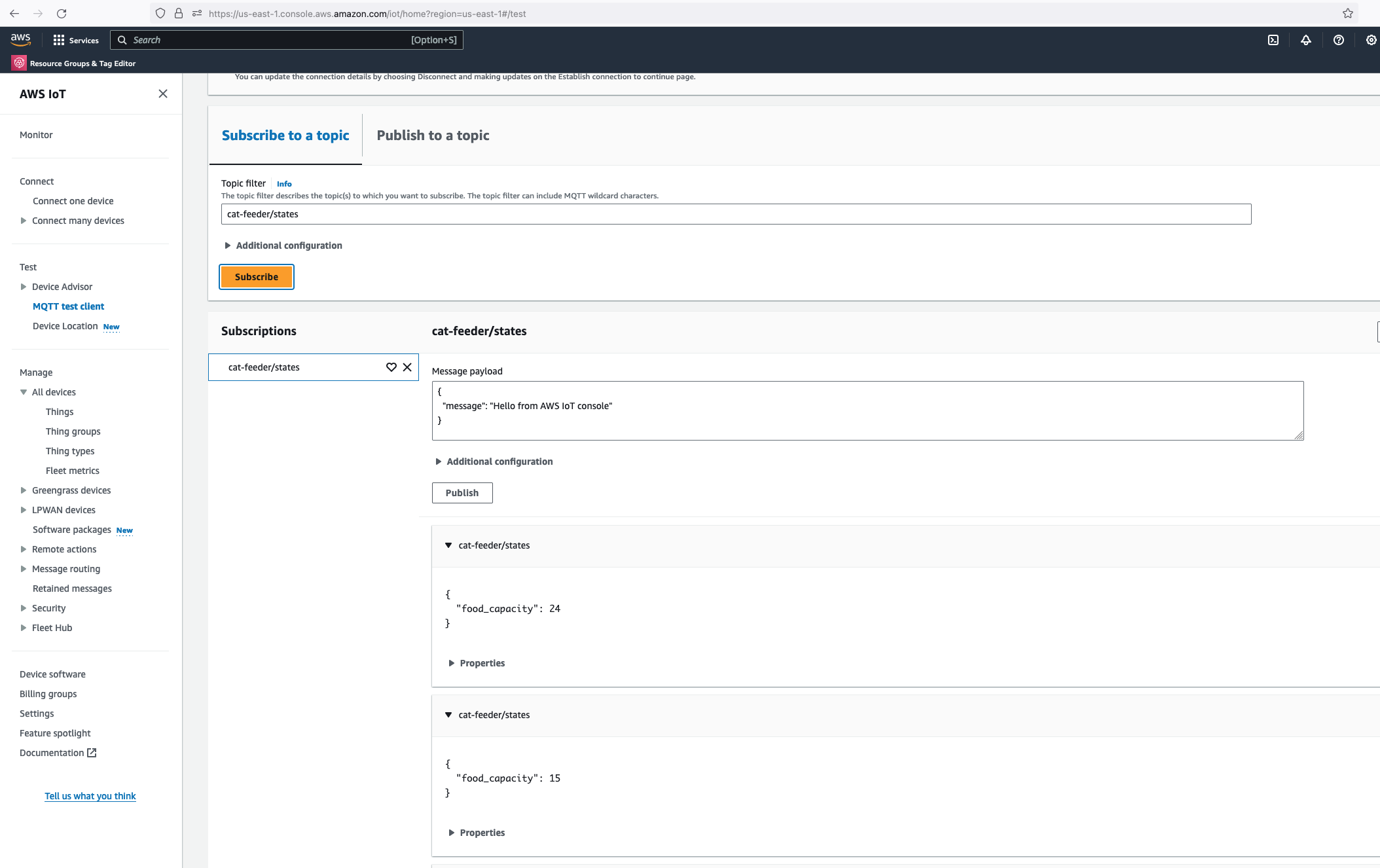Switch to Subscribe to a topic tab
1380x868 pixels.
tap(285, 136)
